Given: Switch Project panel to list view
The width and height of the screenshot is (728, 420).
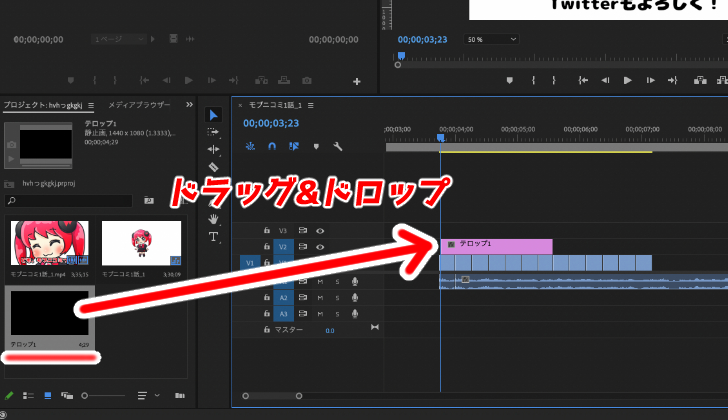Looking at the screenshot, I should coord(28,395).
